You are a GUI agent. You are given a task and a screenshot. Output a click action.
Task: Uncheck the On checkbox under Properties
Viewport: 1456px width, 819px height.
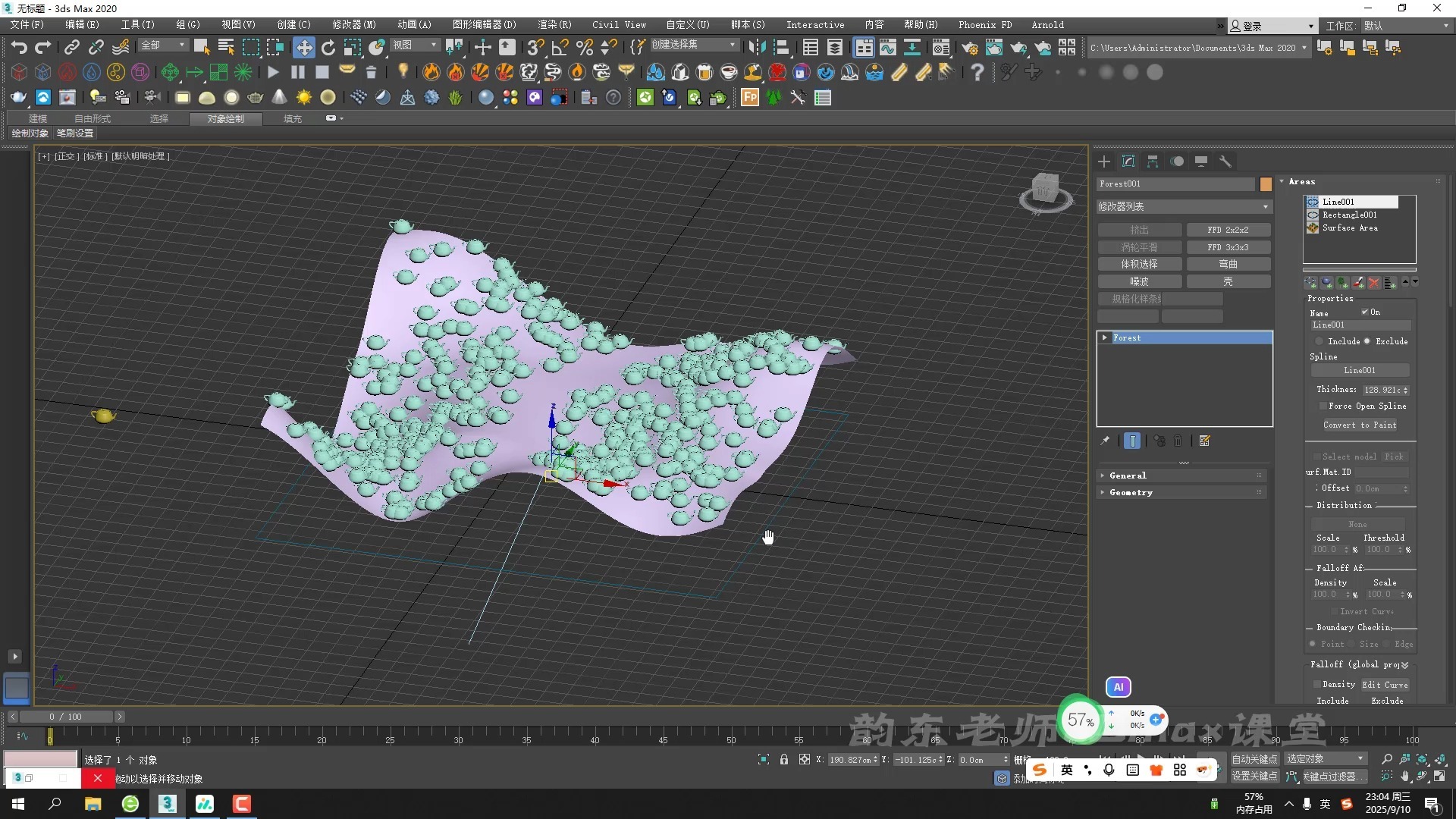click(1364, 312)
